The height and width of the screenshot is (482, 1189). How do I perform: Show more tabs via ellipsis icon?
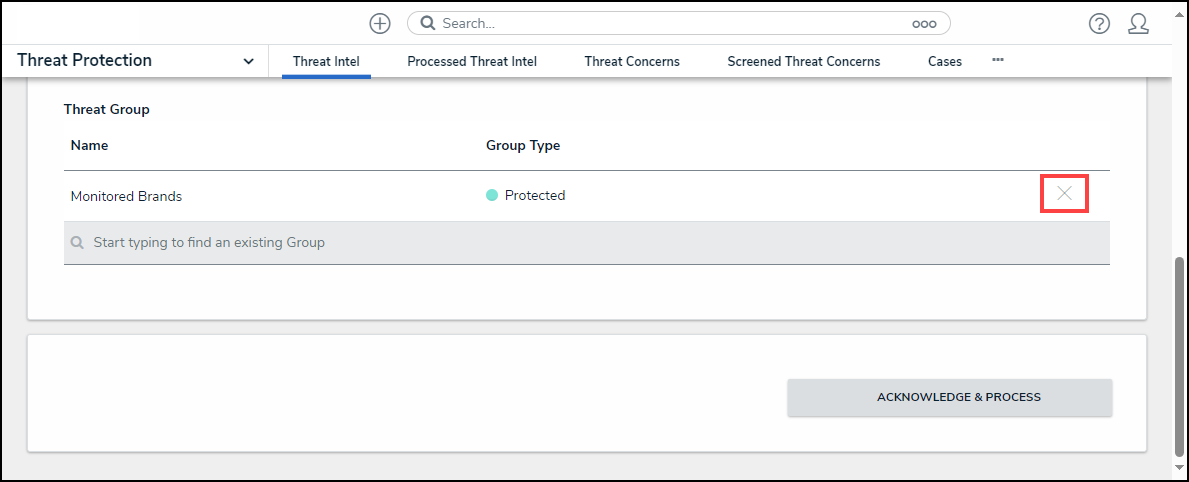coord(998,60)
